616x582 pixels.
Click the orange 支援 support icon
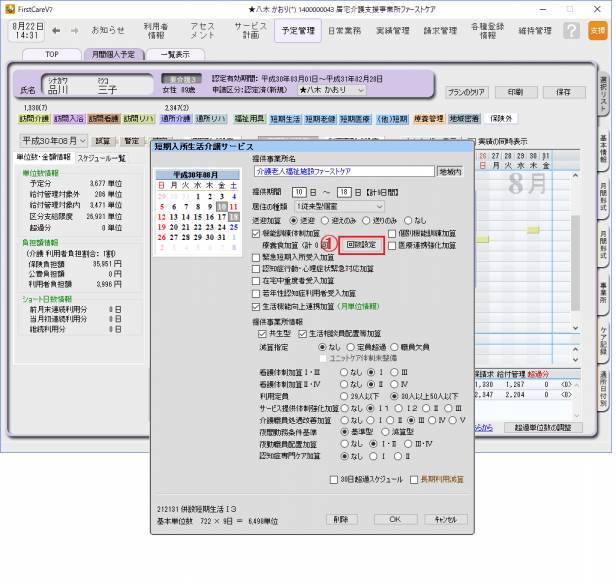(x=597, y=30)
